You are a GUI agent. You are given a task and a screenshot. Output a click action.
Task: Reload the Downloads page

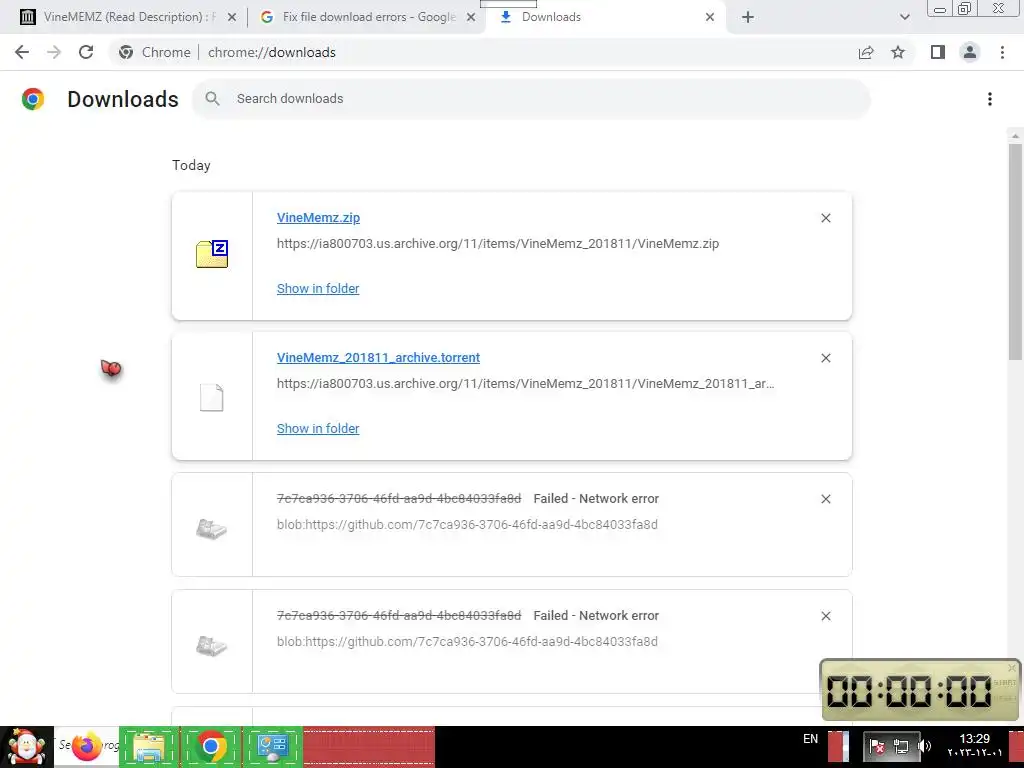pos(86,52)
